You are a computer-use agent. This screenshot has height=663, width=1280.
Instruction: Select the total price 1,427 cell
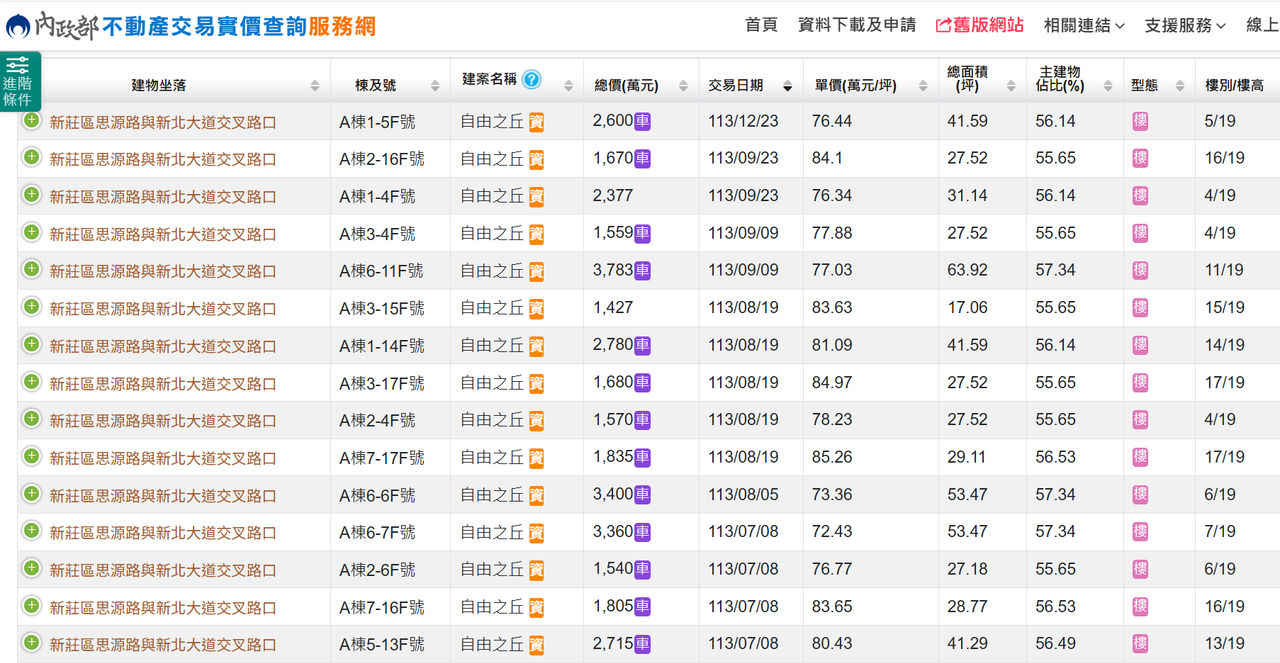point(613,308)
